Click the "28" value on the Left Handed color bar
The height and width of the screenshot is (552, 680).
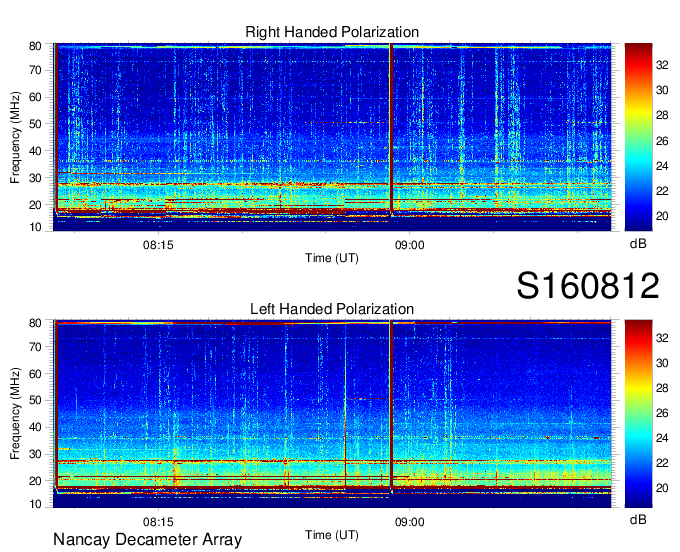(x=662, y=388)
